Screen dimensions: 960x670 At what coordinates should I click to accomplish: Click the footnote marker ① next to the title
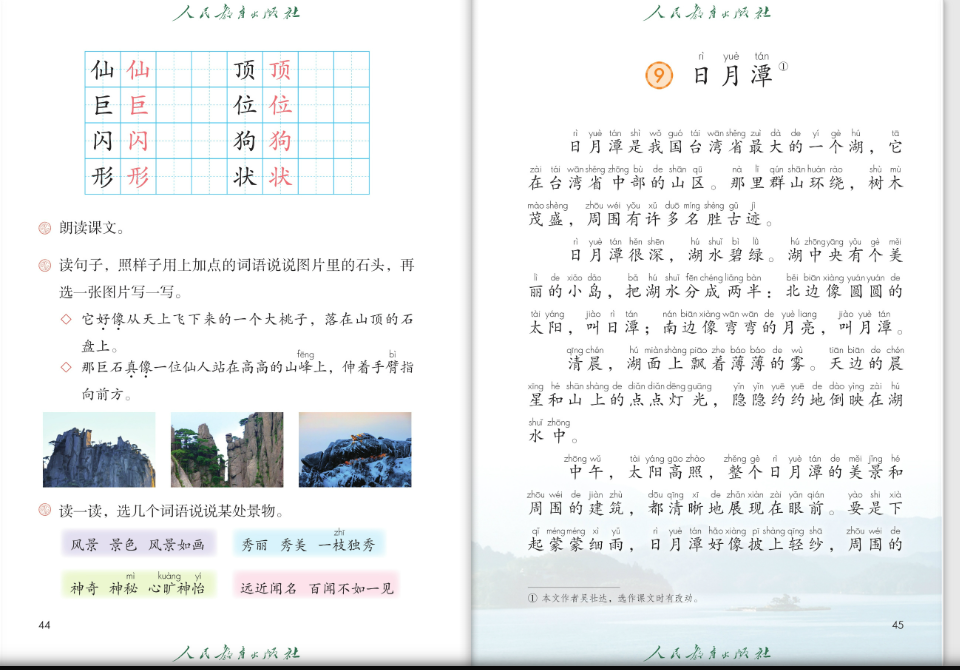pyautogui.click(x=783, y=66)
